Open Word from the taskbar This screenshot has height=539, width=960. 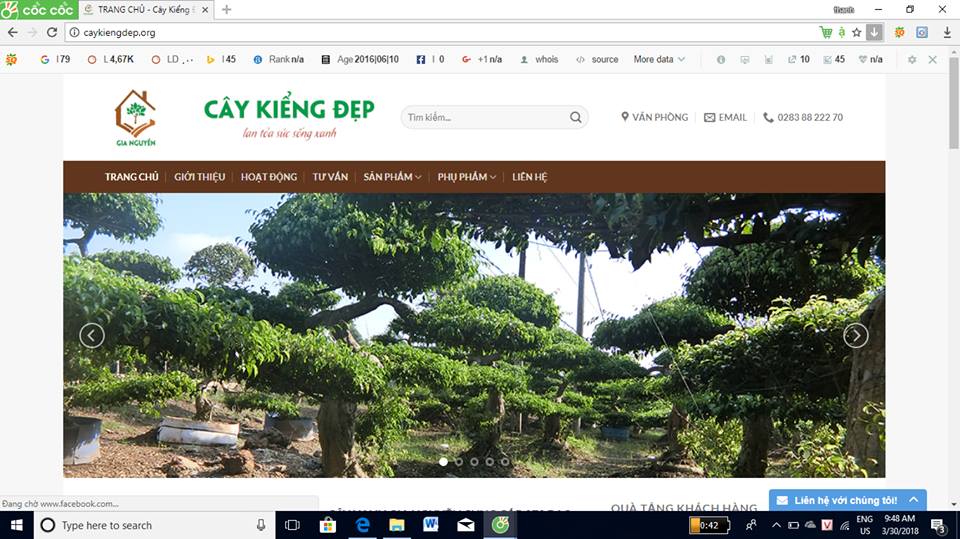[x=431, y=525]
